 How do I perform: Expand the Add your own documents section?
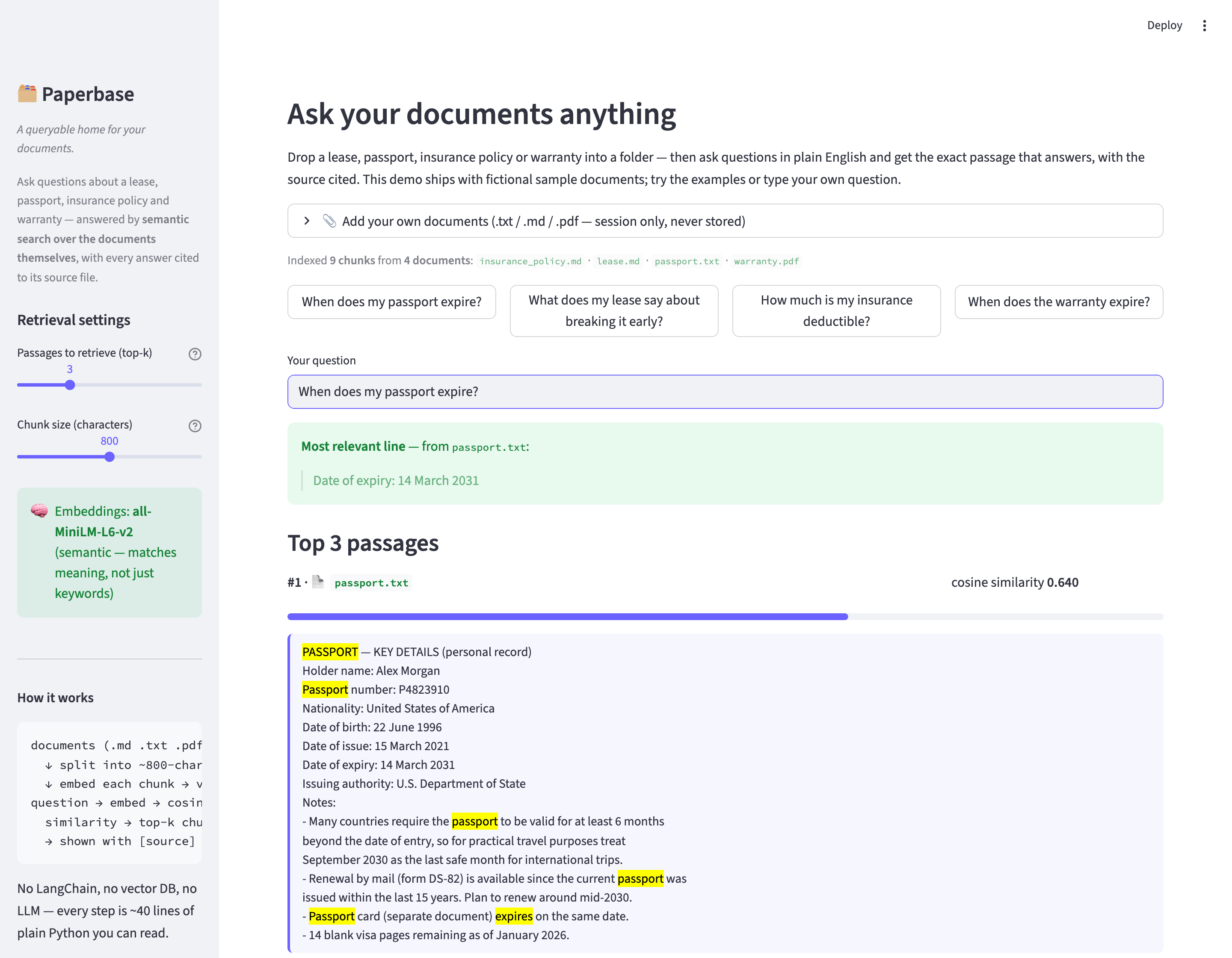pos(725,221)
